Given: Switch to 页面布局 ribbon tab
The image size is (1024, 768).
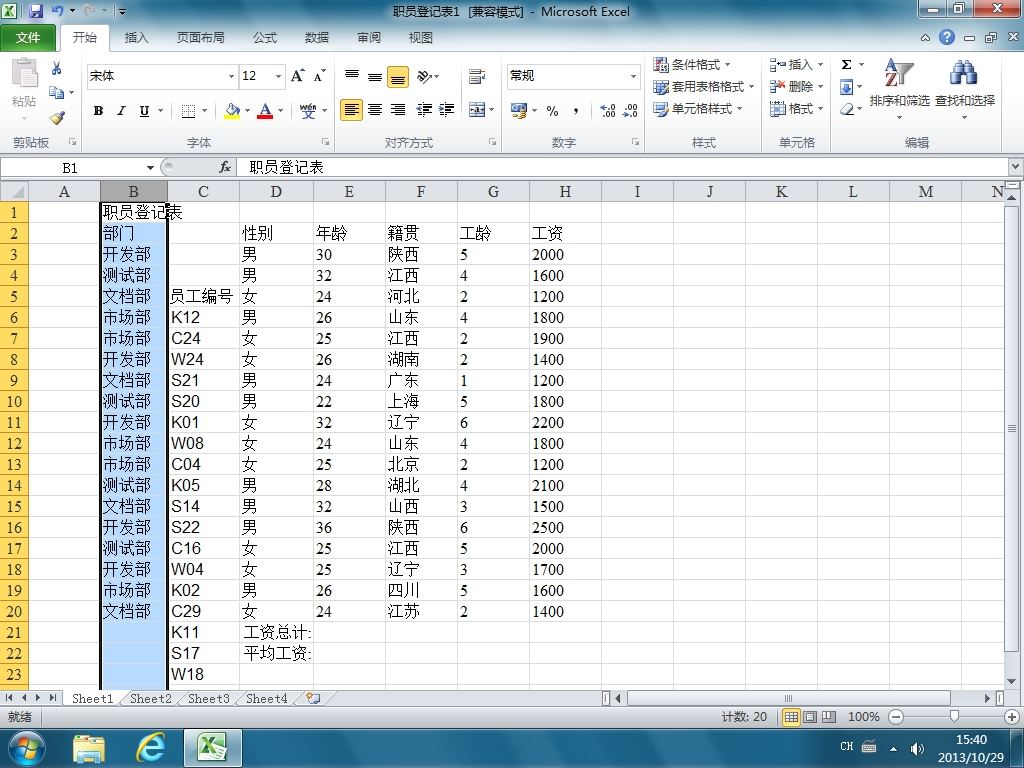Looking at the screenshot, I should (x=200, y=37).
